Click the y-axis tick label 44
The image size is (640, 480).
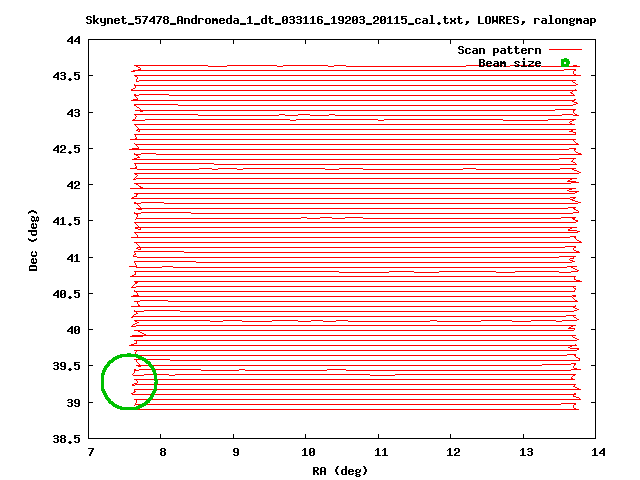click(x=73, y=40)
